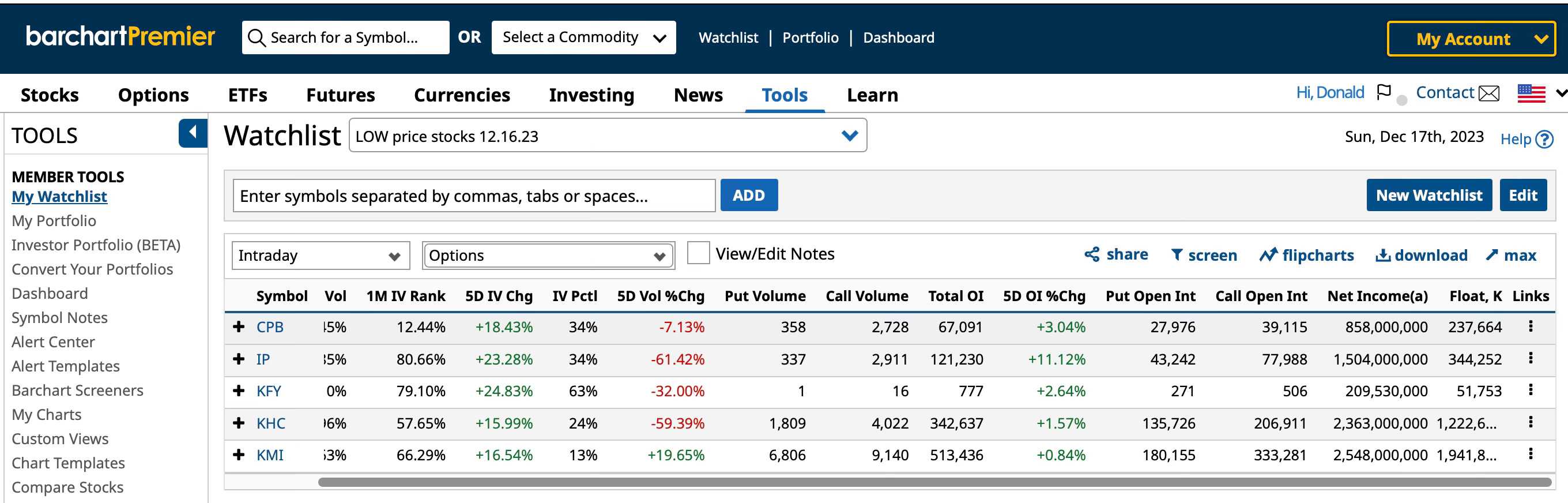Open Compare Stocks in sidebar
This screenshot has width=1568, height=503.
[67, 487]
